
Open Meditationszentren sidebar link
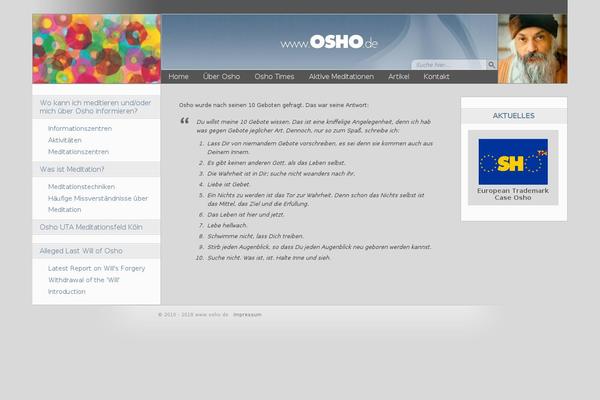pos(78,152)
